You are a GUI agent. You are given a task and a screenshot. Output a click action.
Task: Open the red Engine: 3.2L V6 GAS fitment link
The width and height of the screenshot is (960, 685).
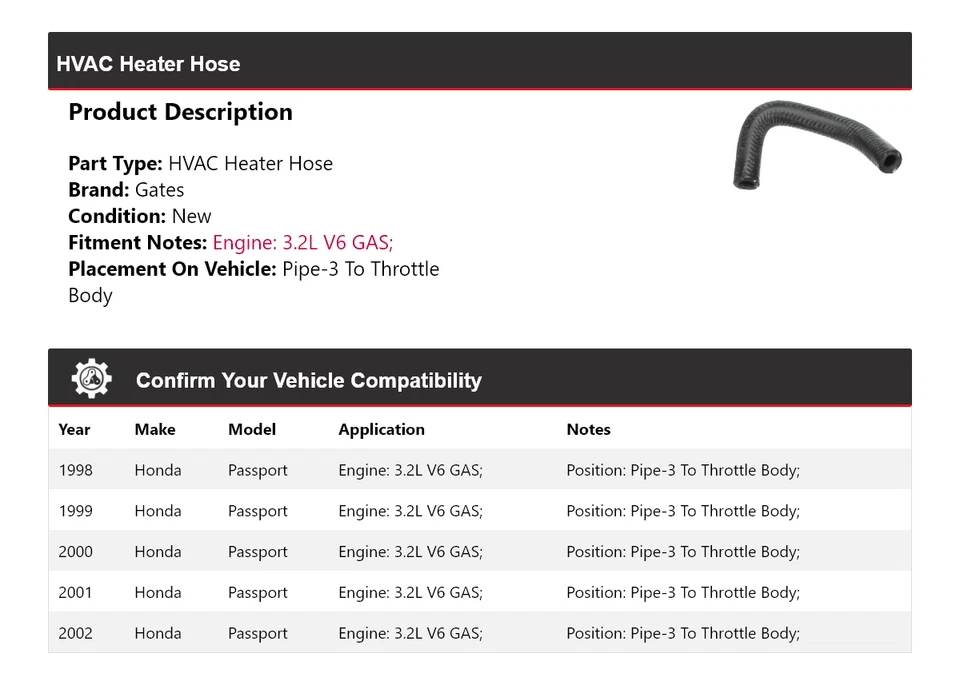(x=302, y=242)
